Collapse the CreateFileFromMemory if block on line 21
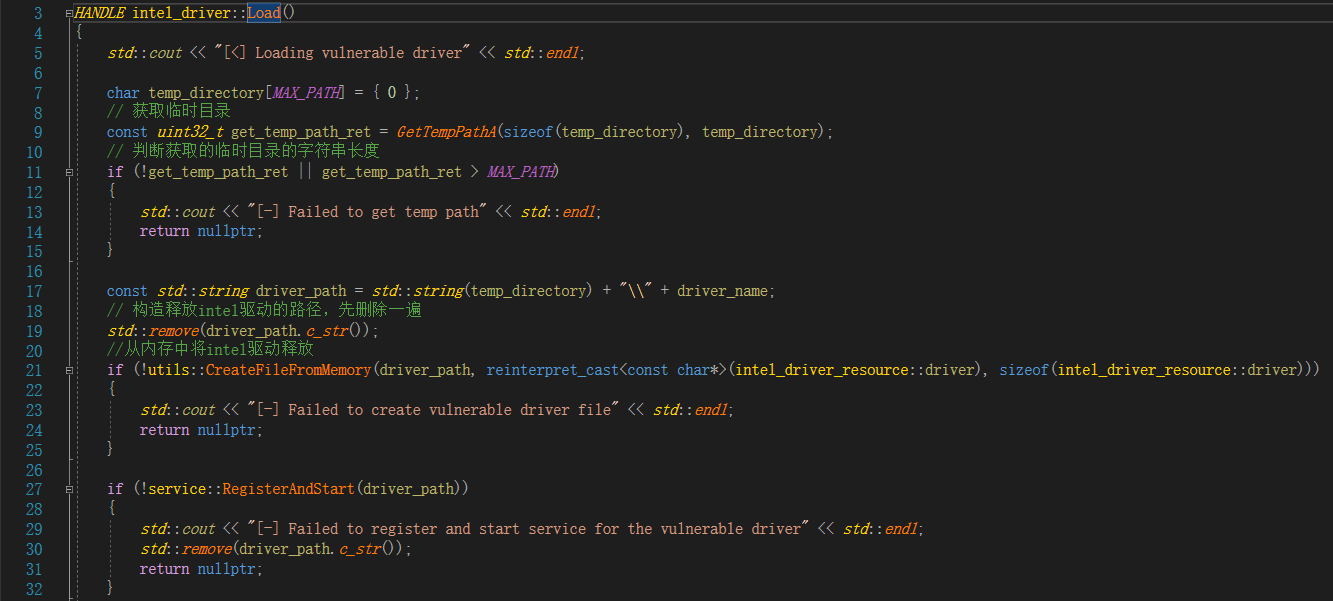This screenshot has height=601, width=1333. tap(70, 370)
